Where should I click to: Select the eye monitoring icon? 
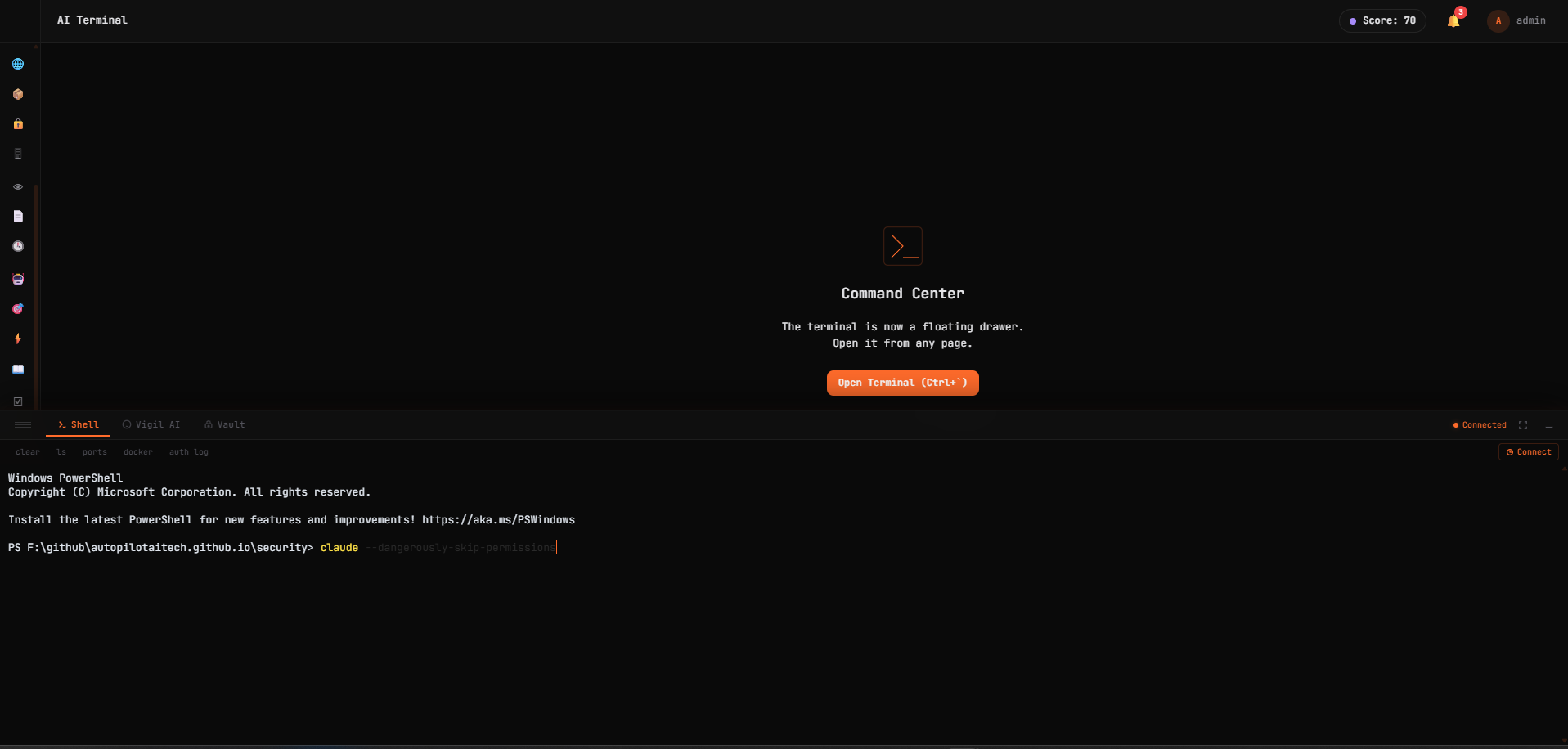click(x=17, y=186)
